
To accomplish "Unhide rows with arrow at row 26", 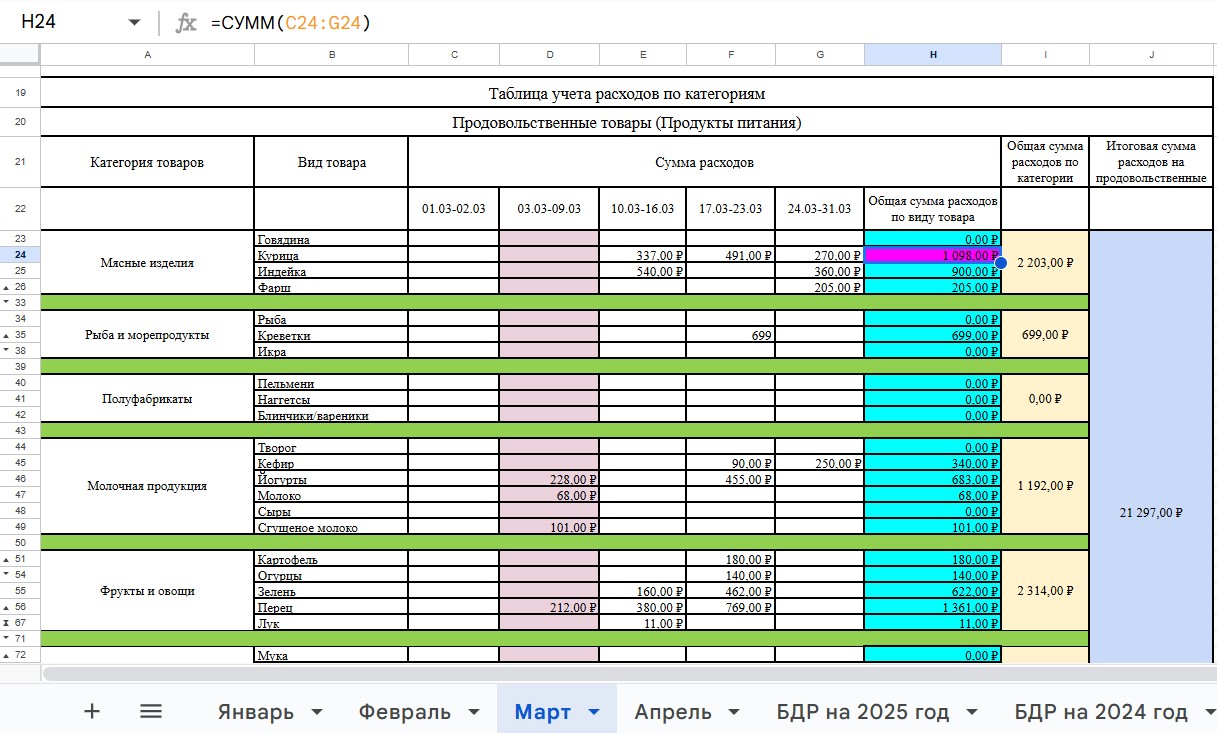I will coord(6,288).
